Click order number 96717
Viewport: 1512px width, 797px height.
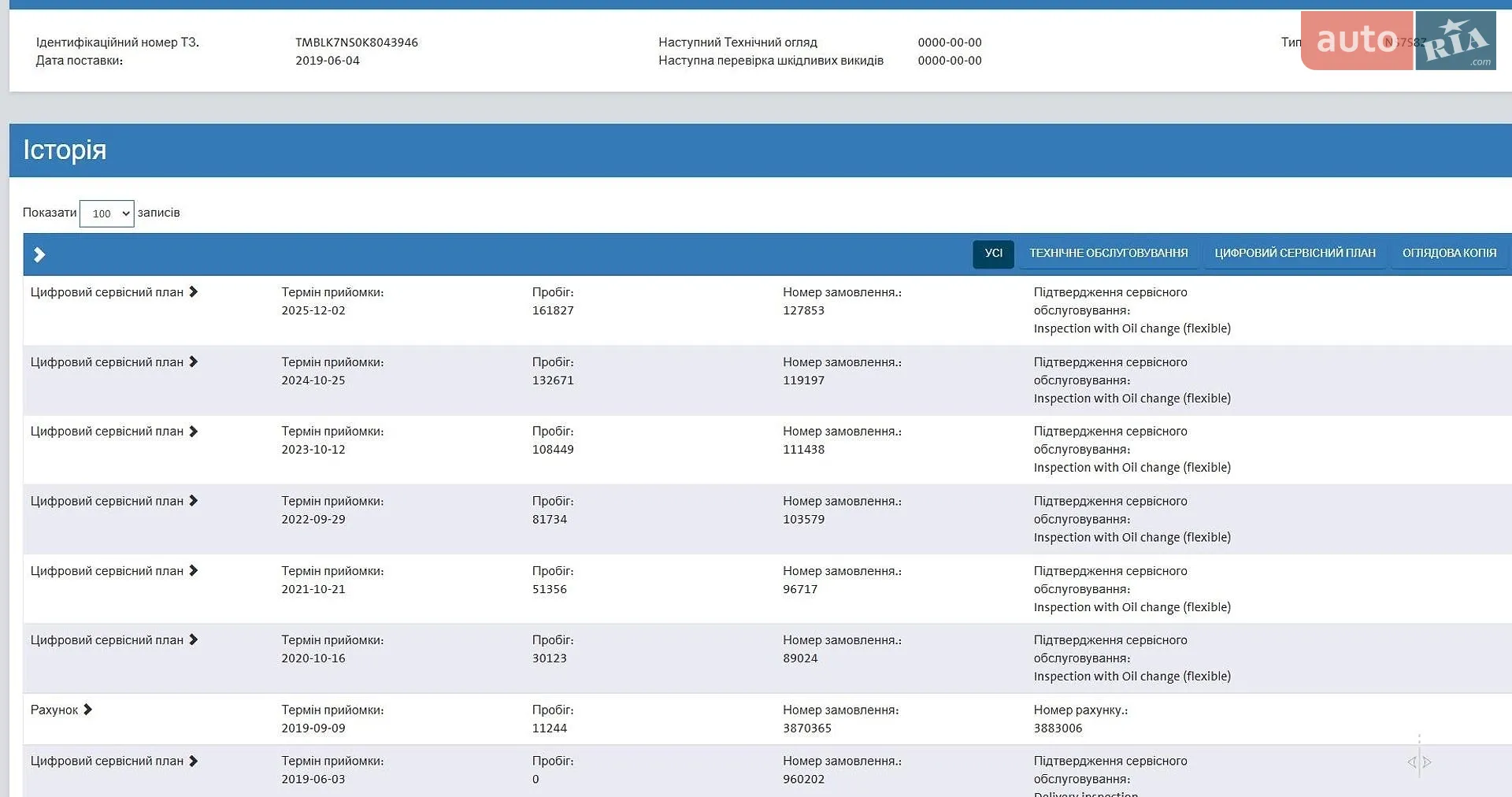click(800, 589)
